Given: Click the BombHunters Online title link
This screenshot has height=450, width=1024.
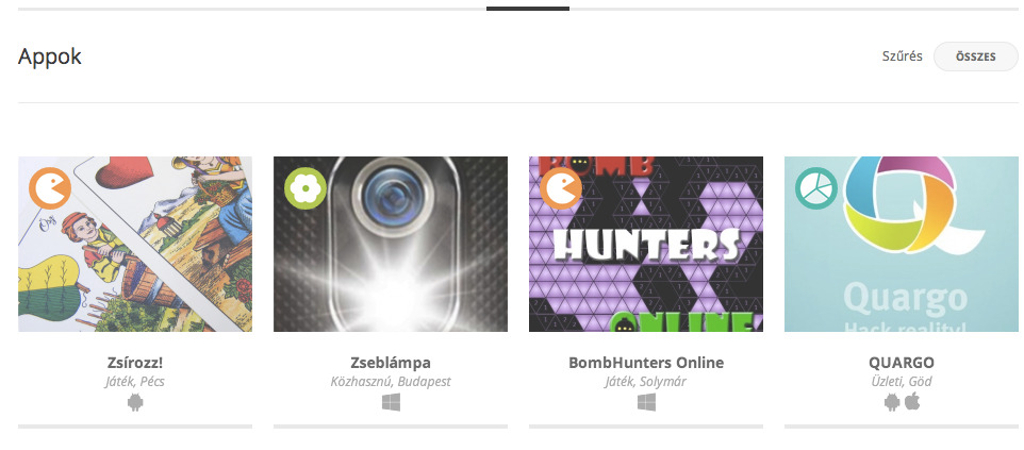Looking at the screenshot, I should tap(646, 362).
